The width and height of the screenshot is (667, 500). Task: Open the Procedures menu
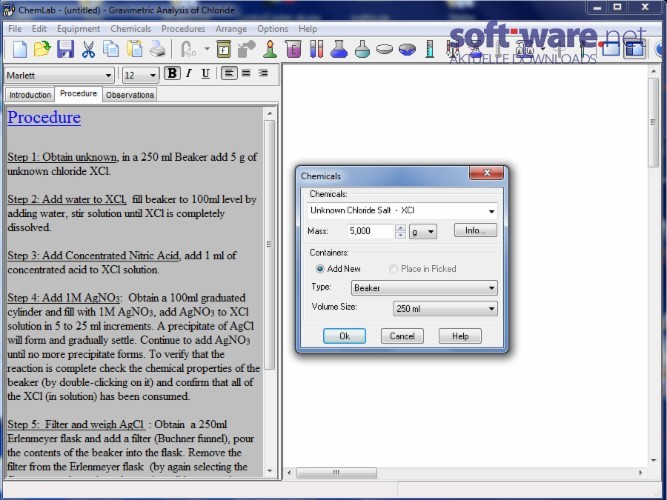183,29
